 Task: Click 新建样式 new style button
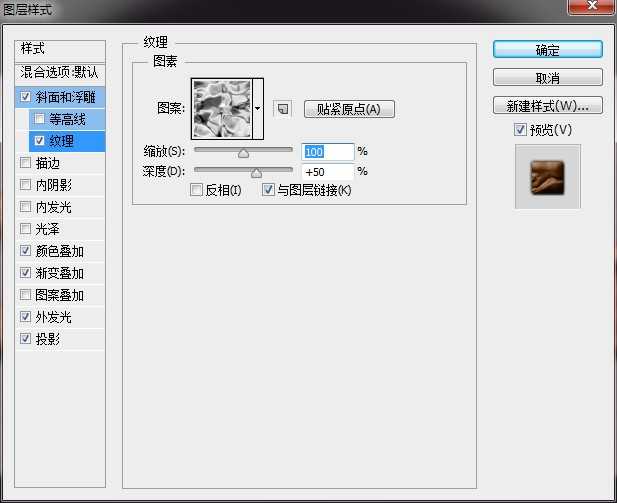tap(547, 106)
